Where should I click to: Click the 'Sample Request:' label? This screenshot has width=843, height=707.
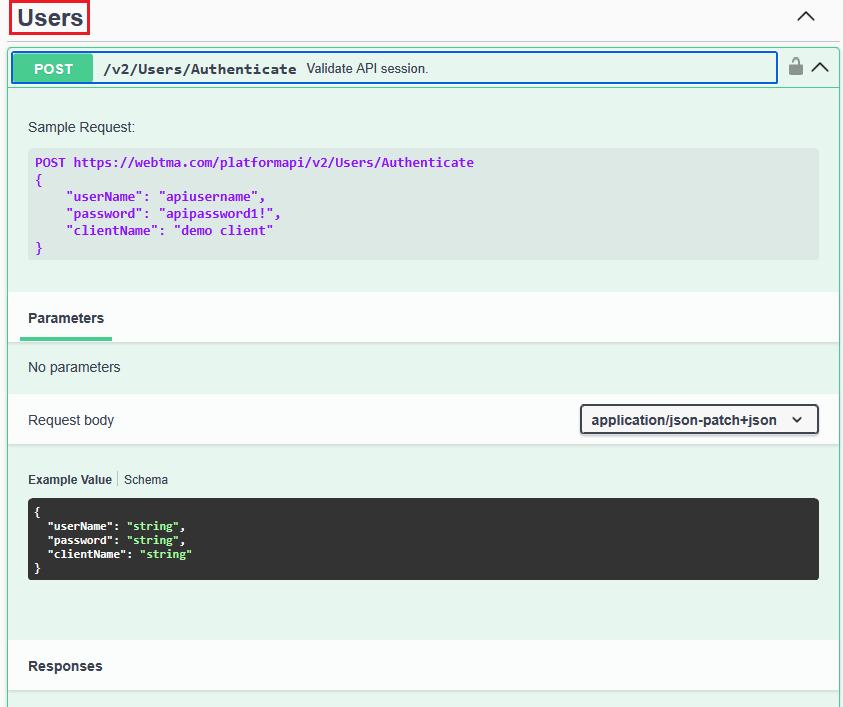pyautogui.click(x=81, y=127)
